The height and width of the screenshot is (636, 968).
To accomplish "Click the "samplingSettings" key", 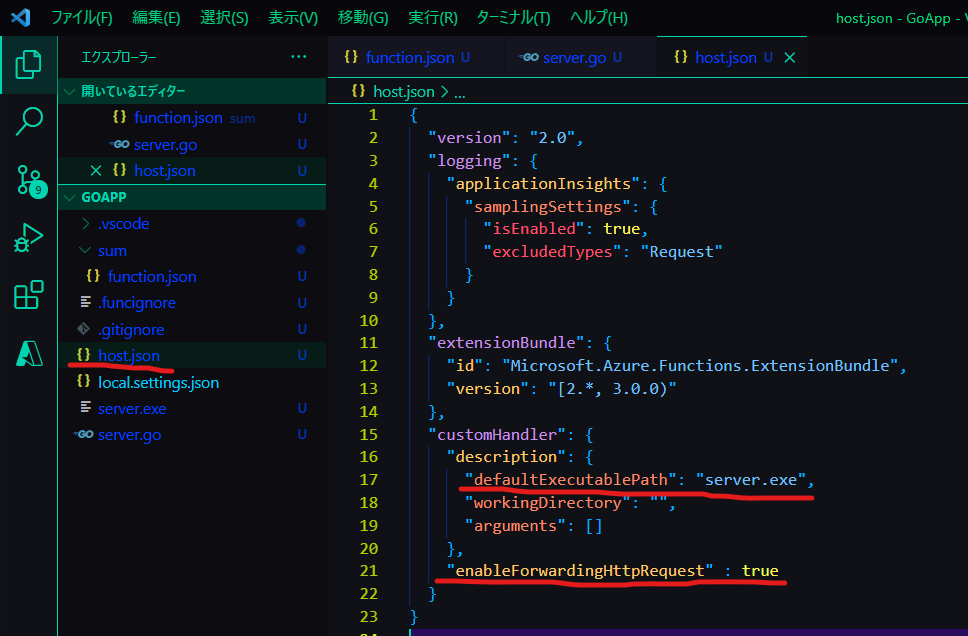I will pos(548,206).
